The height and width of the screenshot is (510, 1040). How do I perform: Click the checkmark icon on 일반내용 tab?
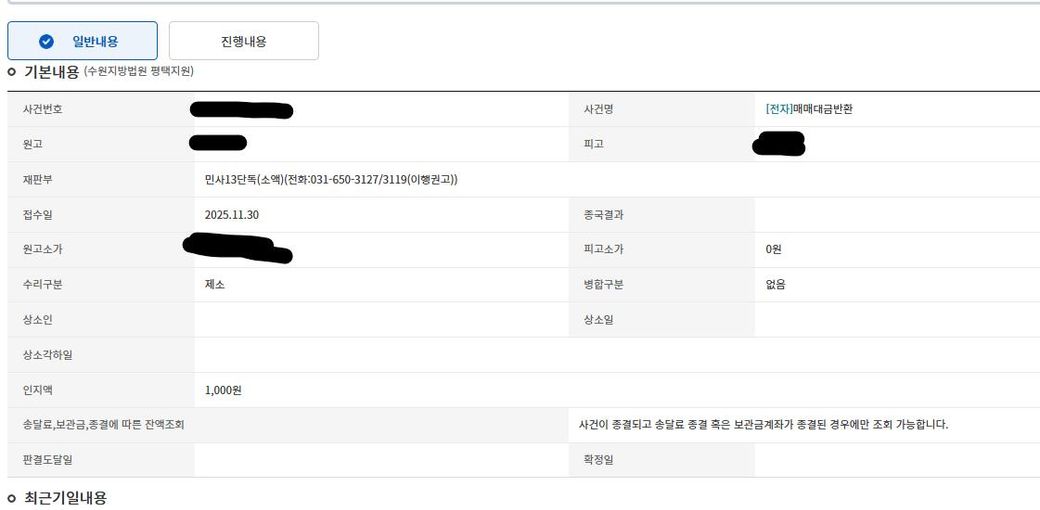pos(46,42)
